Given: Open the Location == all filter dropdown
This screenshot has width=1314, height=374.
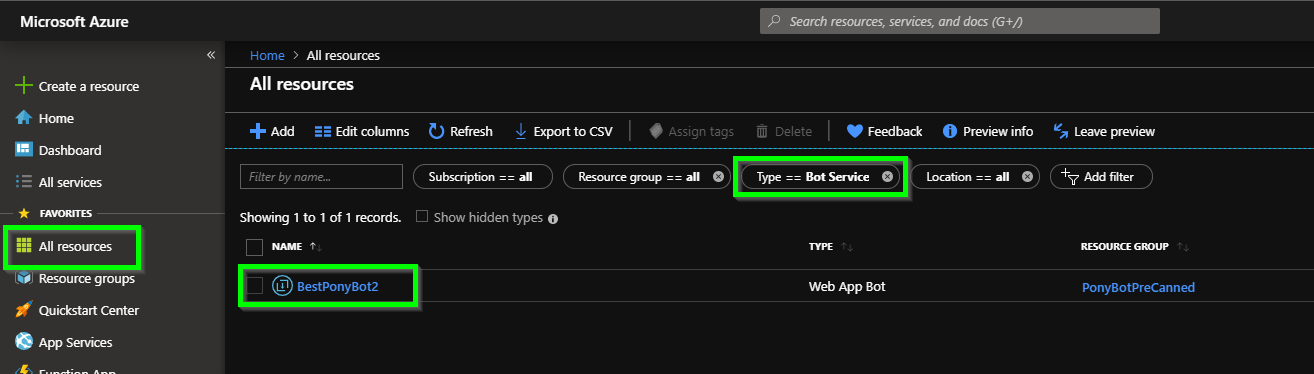Looking at the screenshot, I should coord(968,176).
